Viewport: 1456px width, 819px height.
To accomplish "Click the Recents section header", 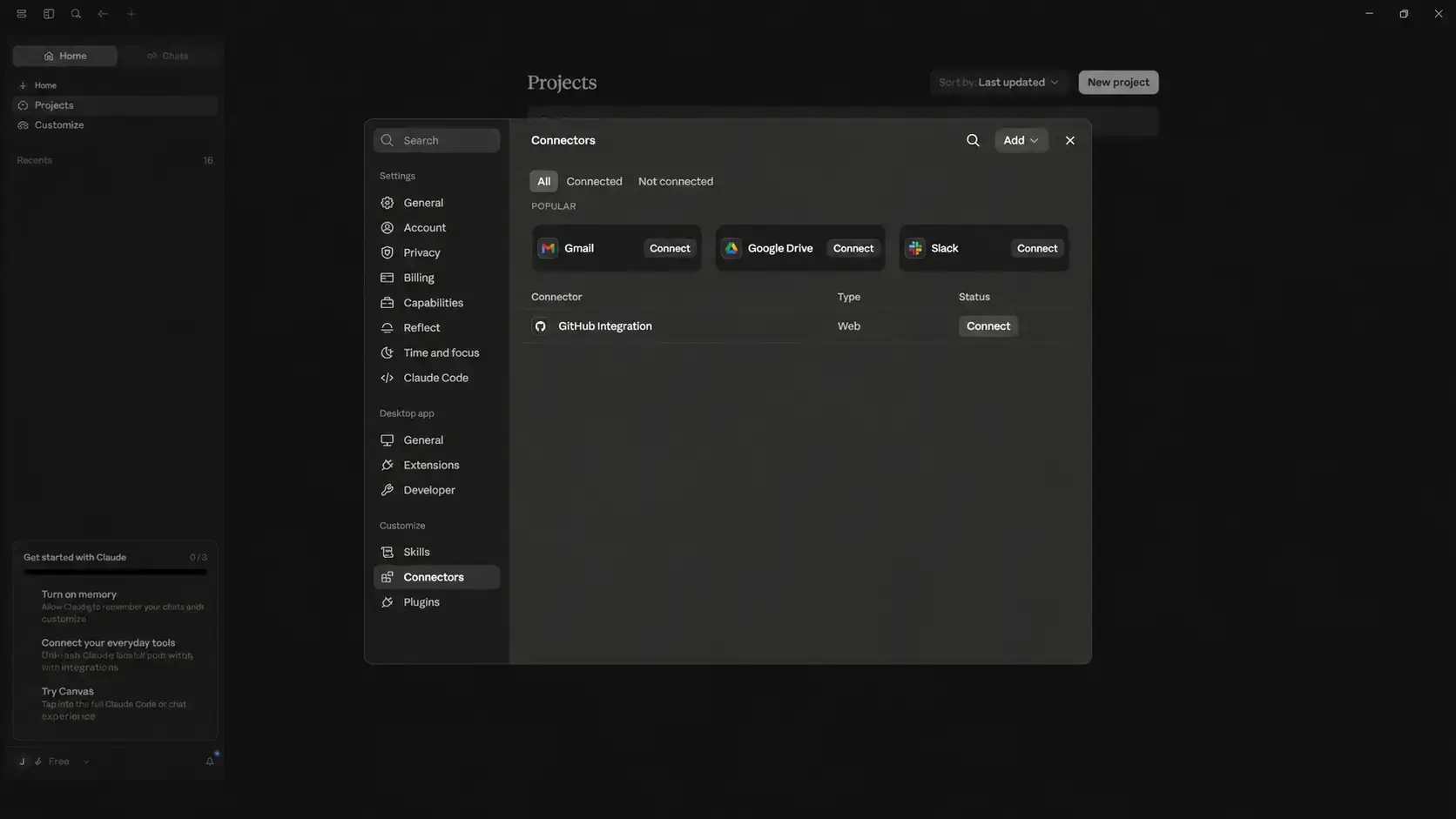I will [x=35, y=160].
